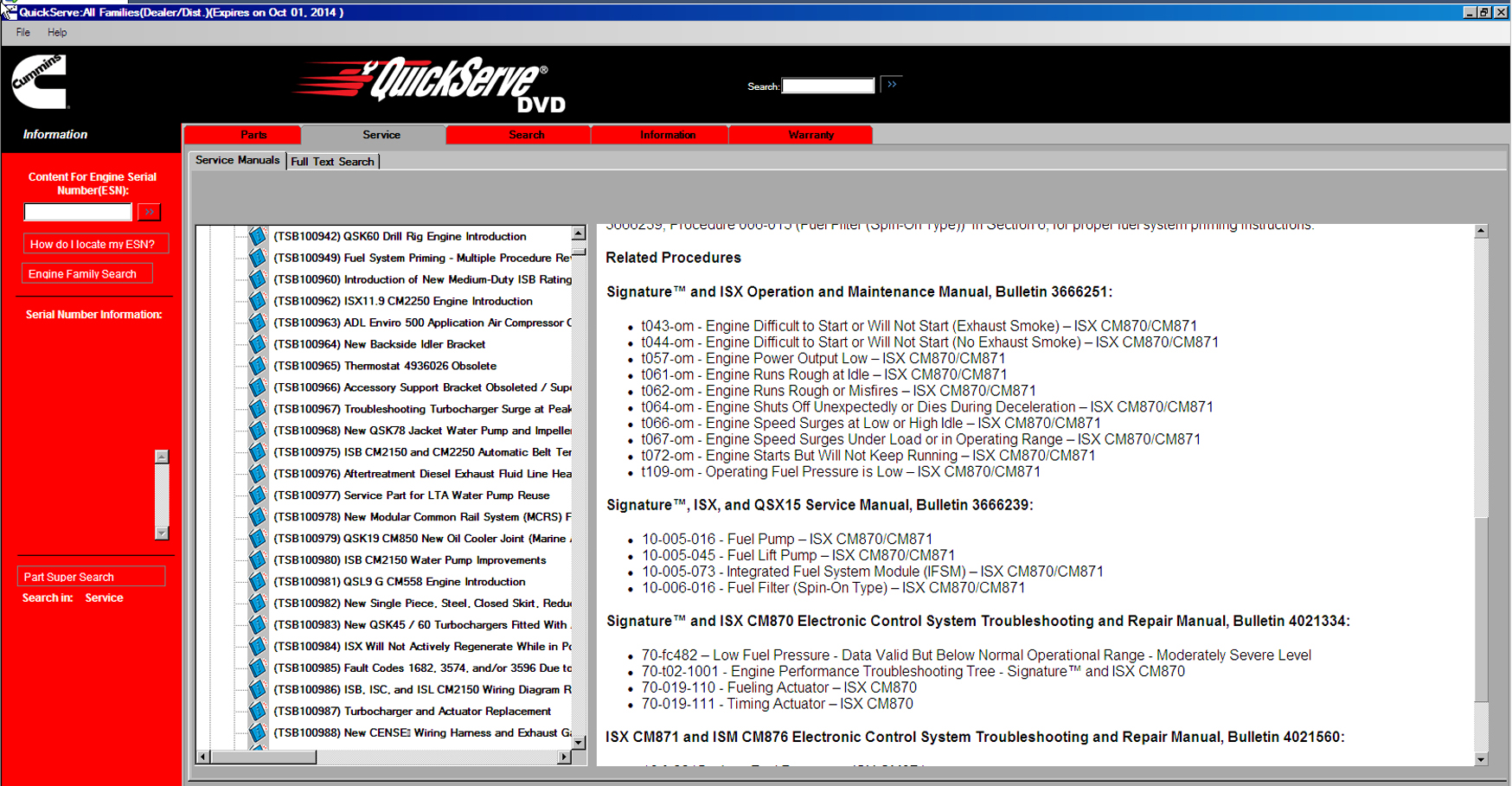Viewport: 1512px width, 786px height.
Task: Open the File menu
Action: 22,33
